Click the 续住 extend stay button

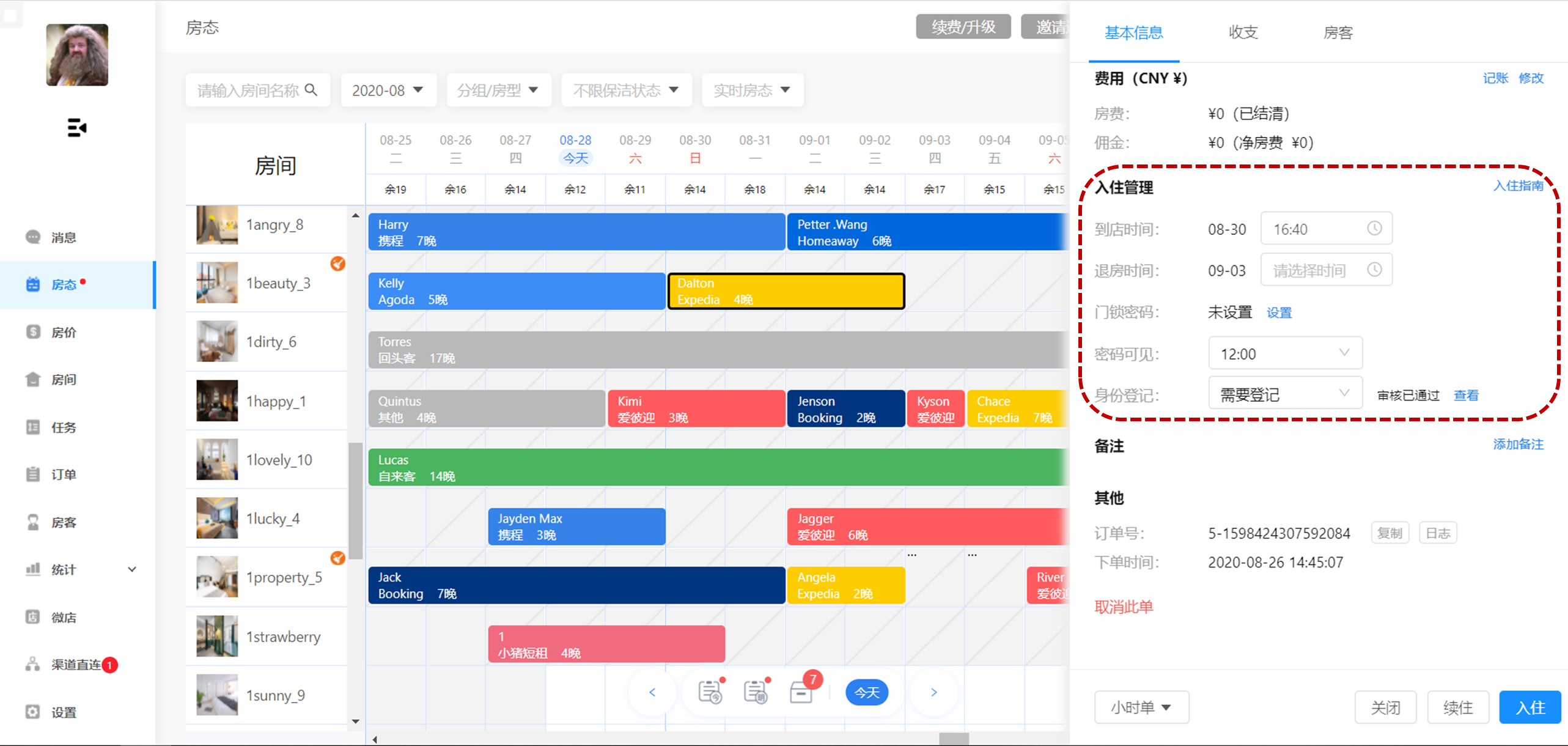coord(1457,707)
